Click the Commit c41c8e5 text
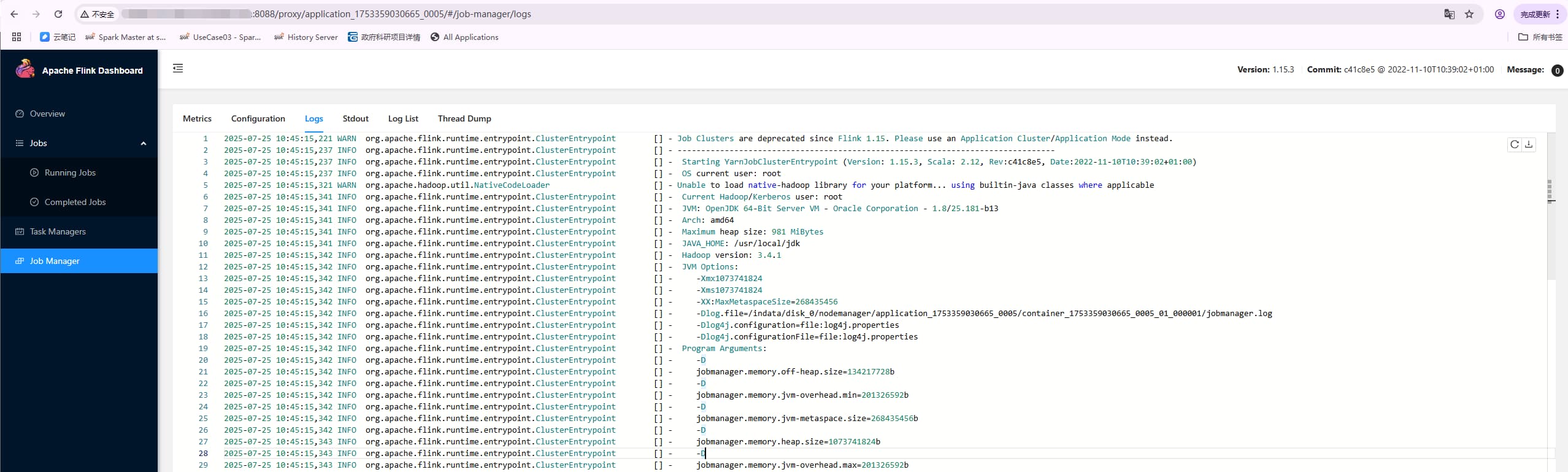Image resolution: width=1568 pixels, height=472 pixels. tap(1401, 69)
